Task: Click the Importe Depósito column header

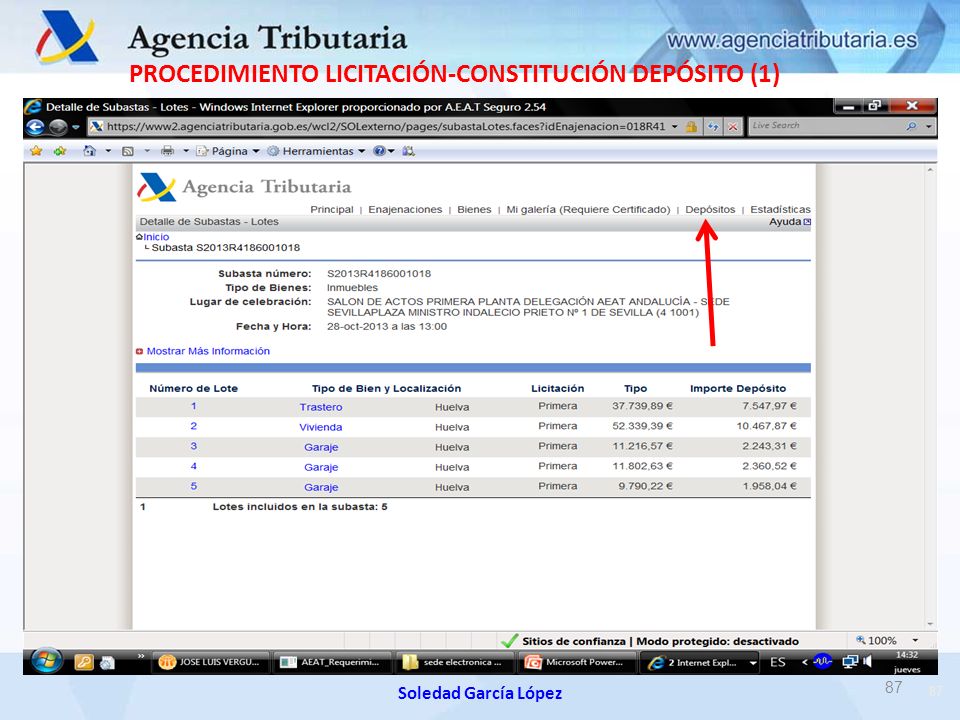Action: [x=738, y=388]
